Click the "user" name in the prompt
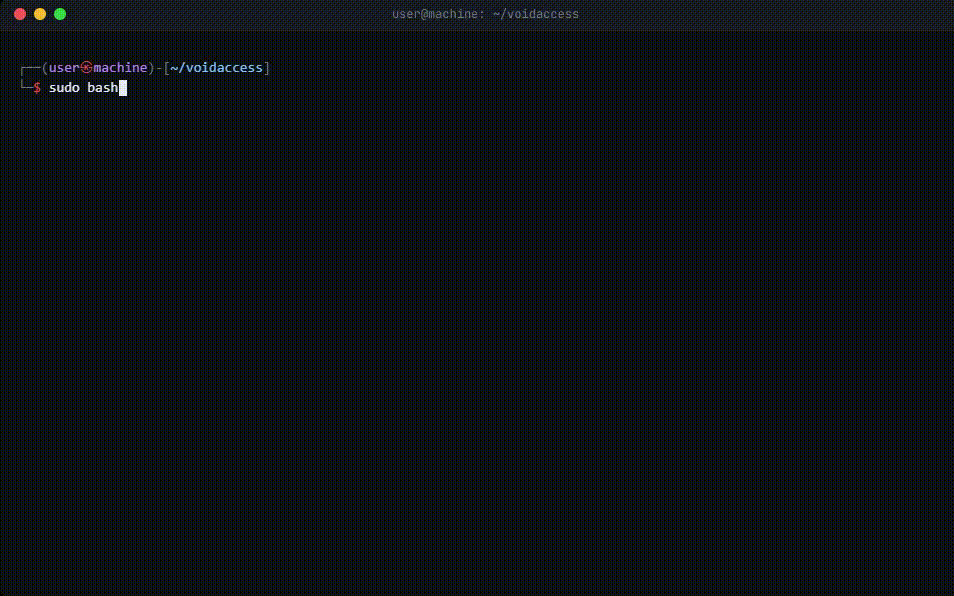This screenshot has height=596, width=954. (x=64, y=68)
